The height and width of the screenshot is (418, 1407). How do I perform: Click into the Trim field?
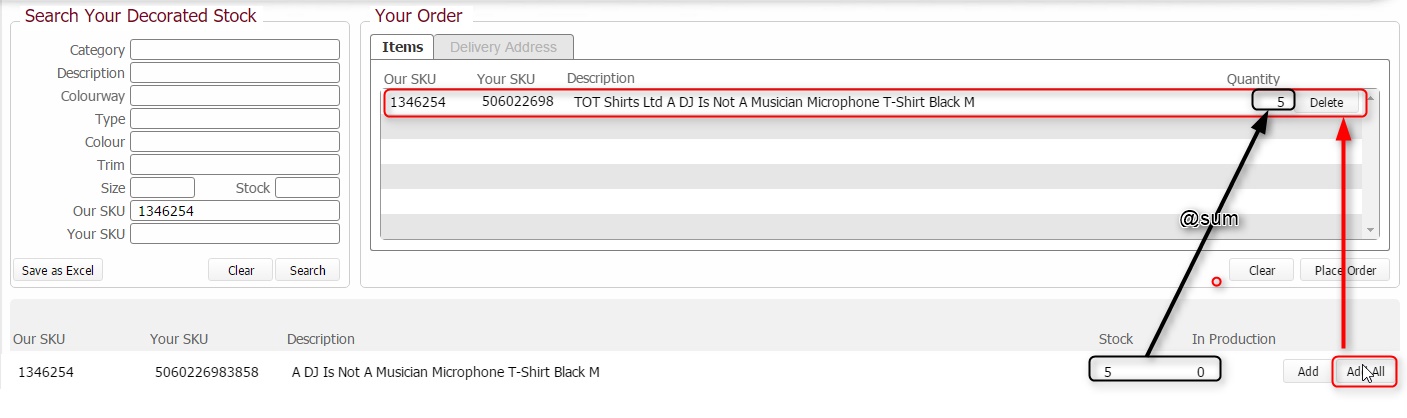coord(235,165)
